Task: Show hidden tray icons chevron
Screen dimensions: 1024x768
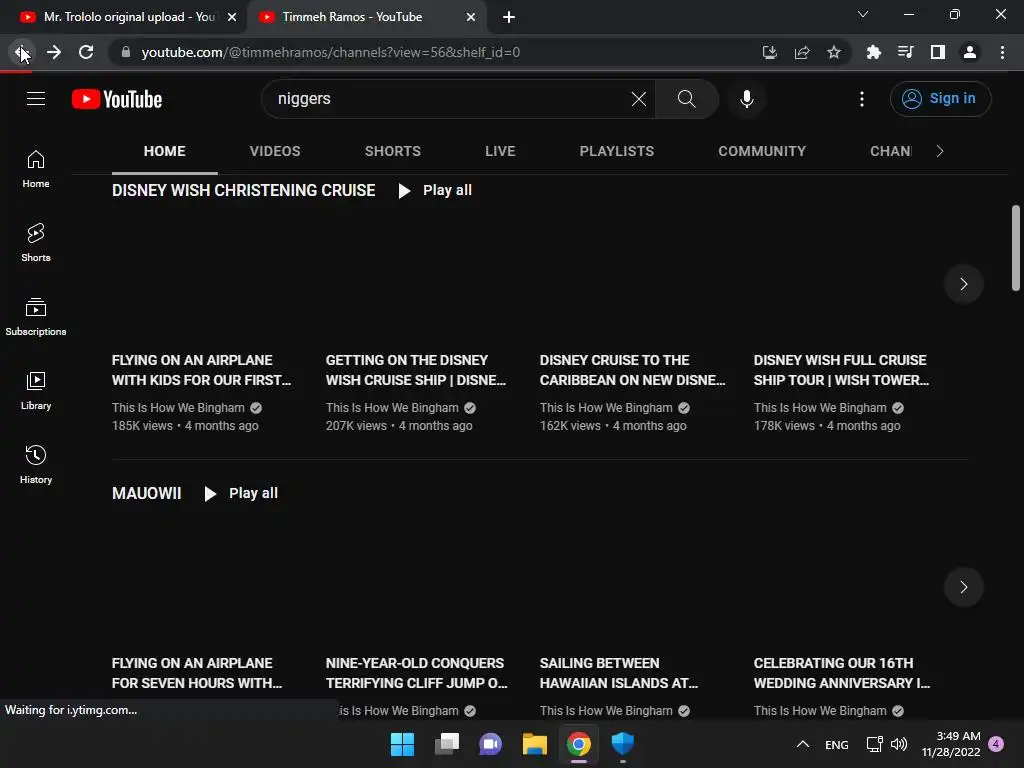Action: (803, 744)
